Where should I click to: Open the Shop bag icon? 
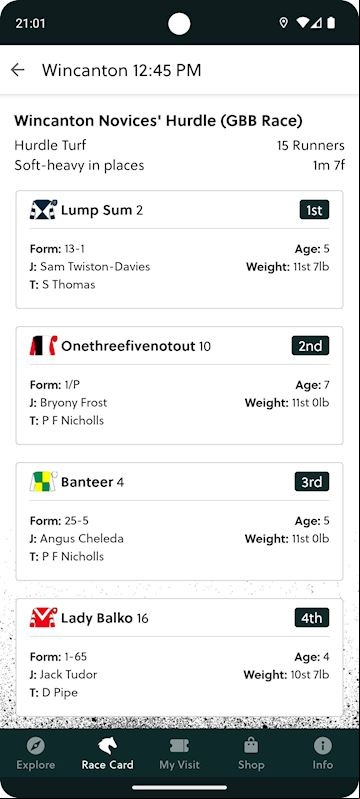point(251,747)
